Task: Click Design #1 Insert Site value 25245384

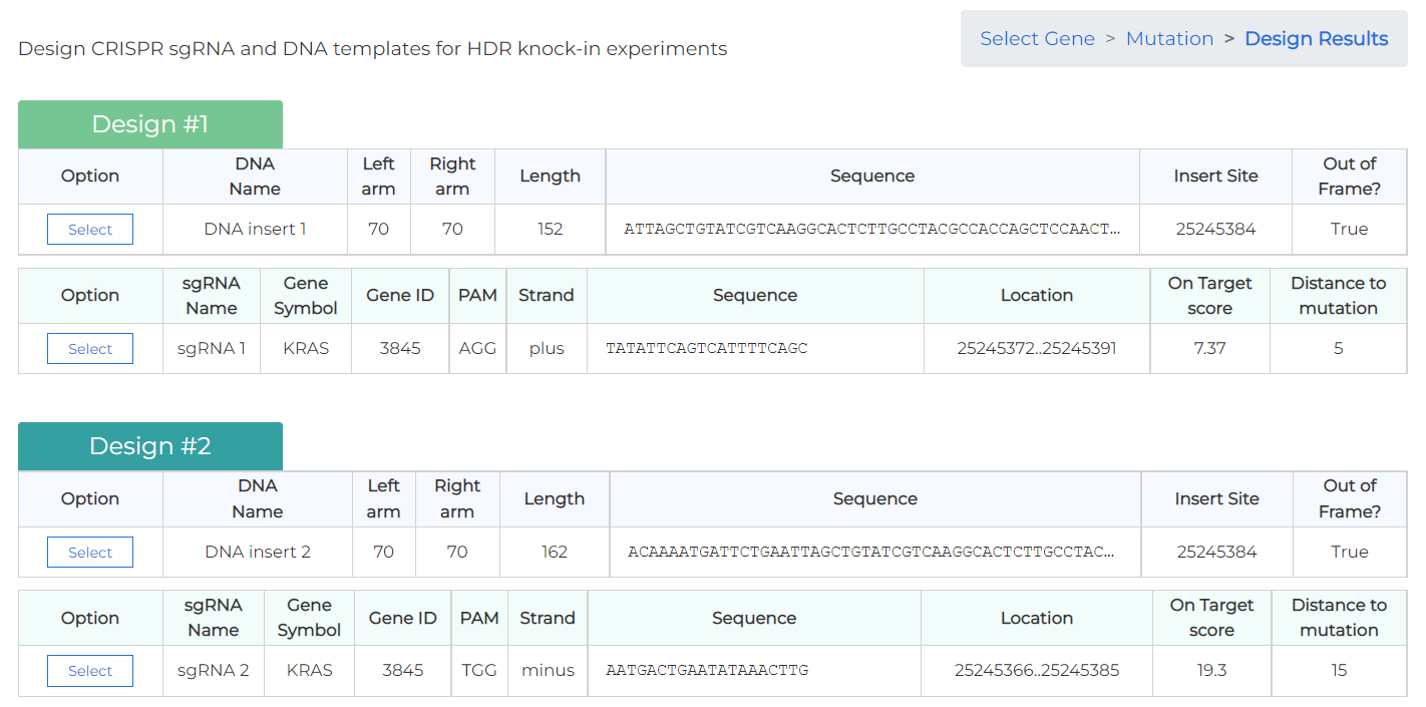Action: (1215, 229)
